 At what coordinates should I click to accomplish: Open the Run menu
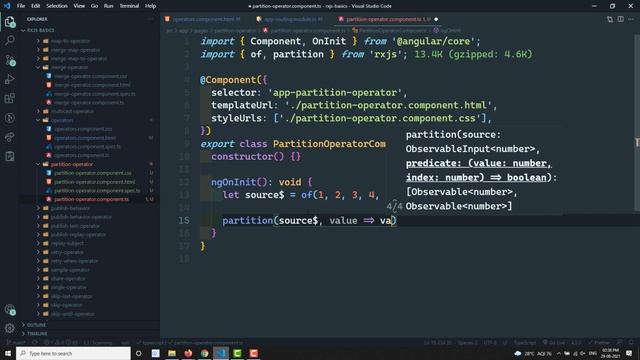point(109,6)
